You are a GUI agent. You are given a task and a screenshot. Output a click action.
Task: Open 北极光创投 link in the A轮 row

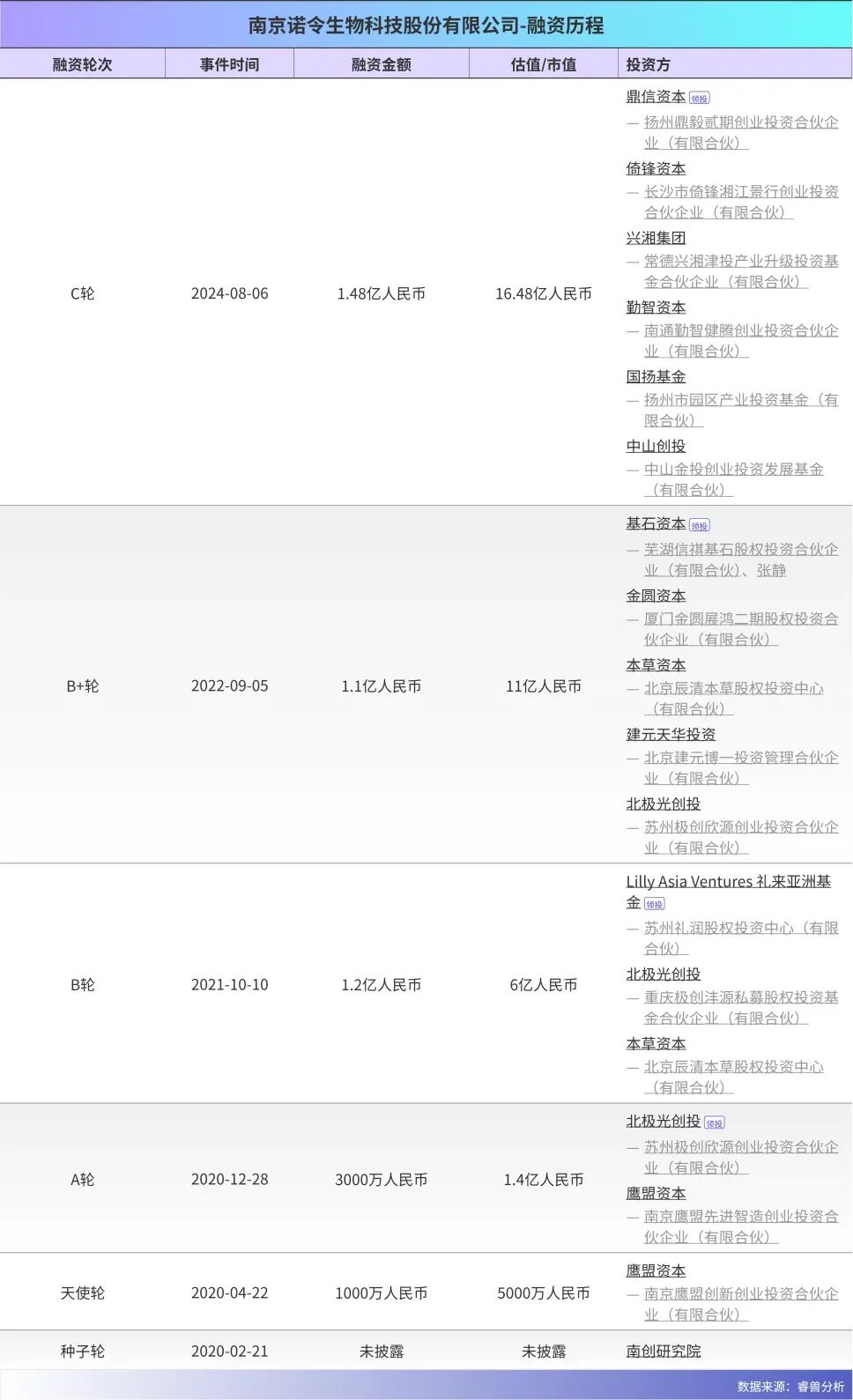[664, 1122]
